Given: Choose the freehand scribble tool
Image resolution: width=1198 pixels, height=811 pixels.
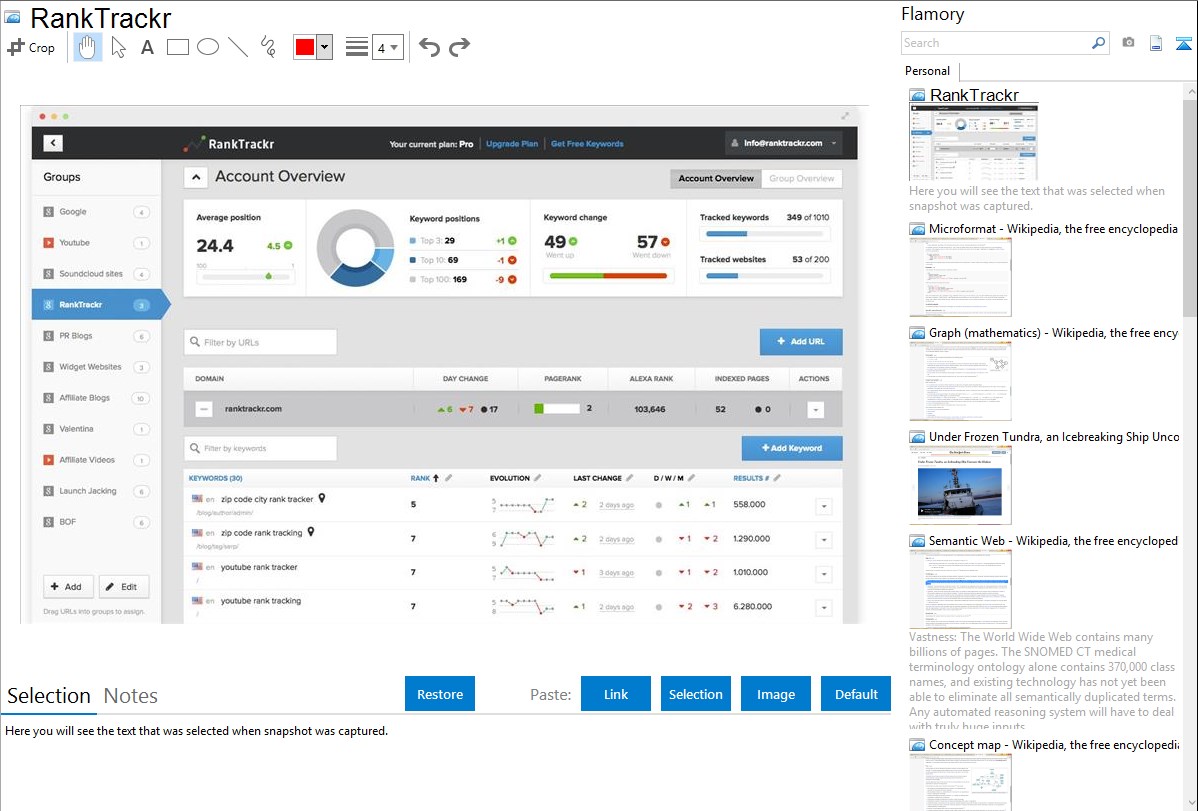Looking at the screenshot, I should pyautogui.click(x=268, y=47).
